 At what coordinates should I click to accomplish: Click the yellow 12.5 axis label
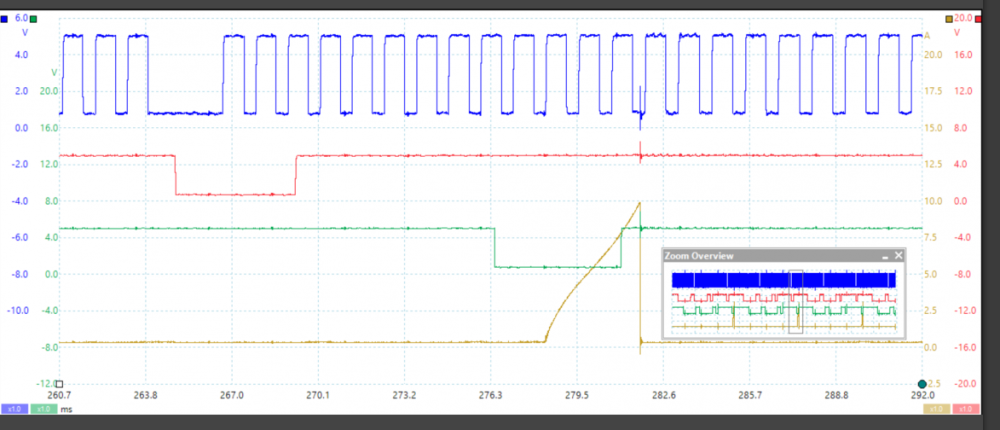click(932, 164)
